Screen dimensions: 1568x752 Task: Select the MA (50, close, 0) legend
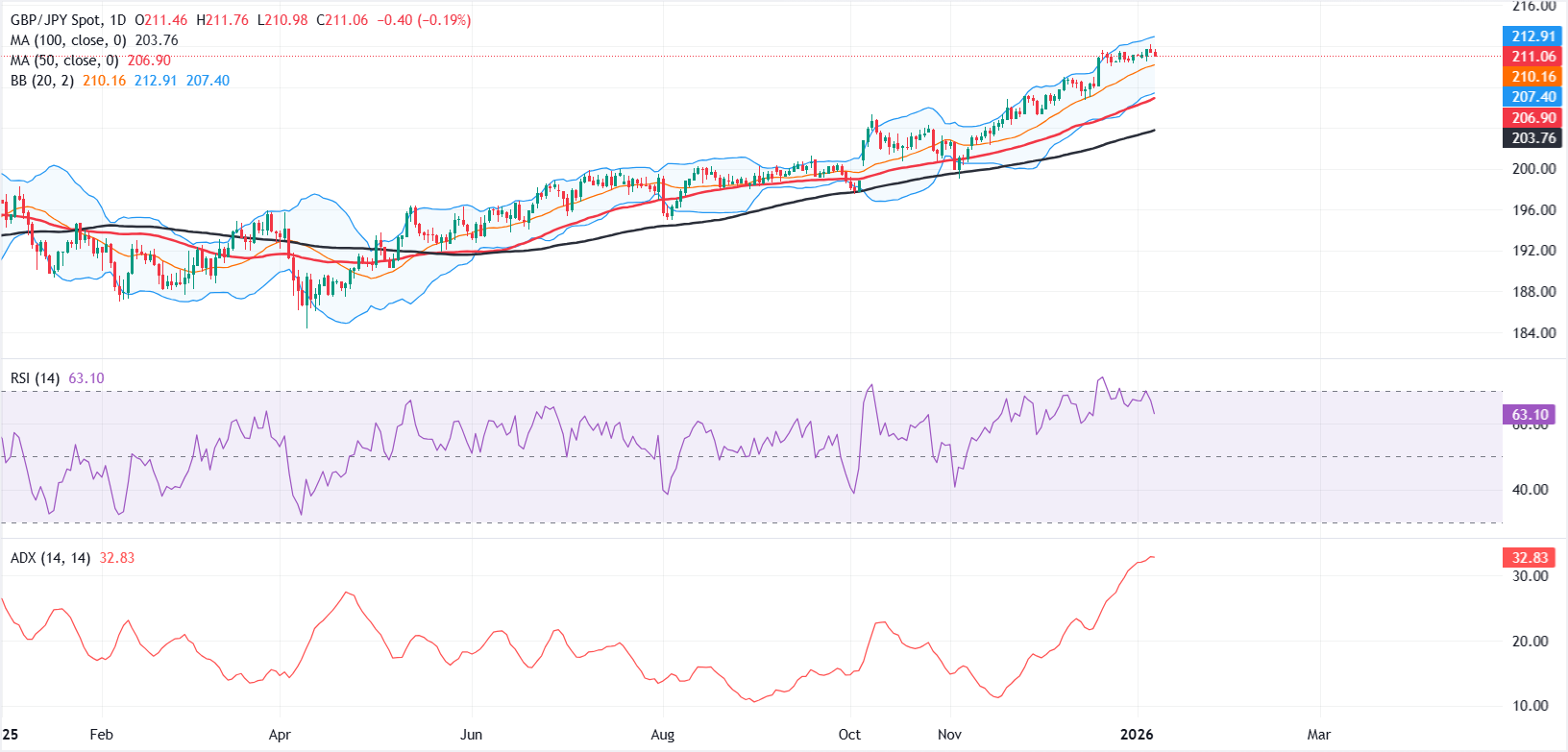tap(64, 61)
